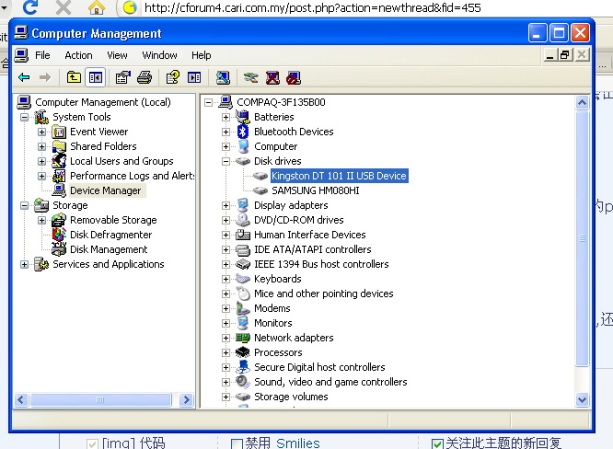This screenshot has height=449, width=613.
Task: Expand the Event Viewer node
Action: (x=41, y=132)
